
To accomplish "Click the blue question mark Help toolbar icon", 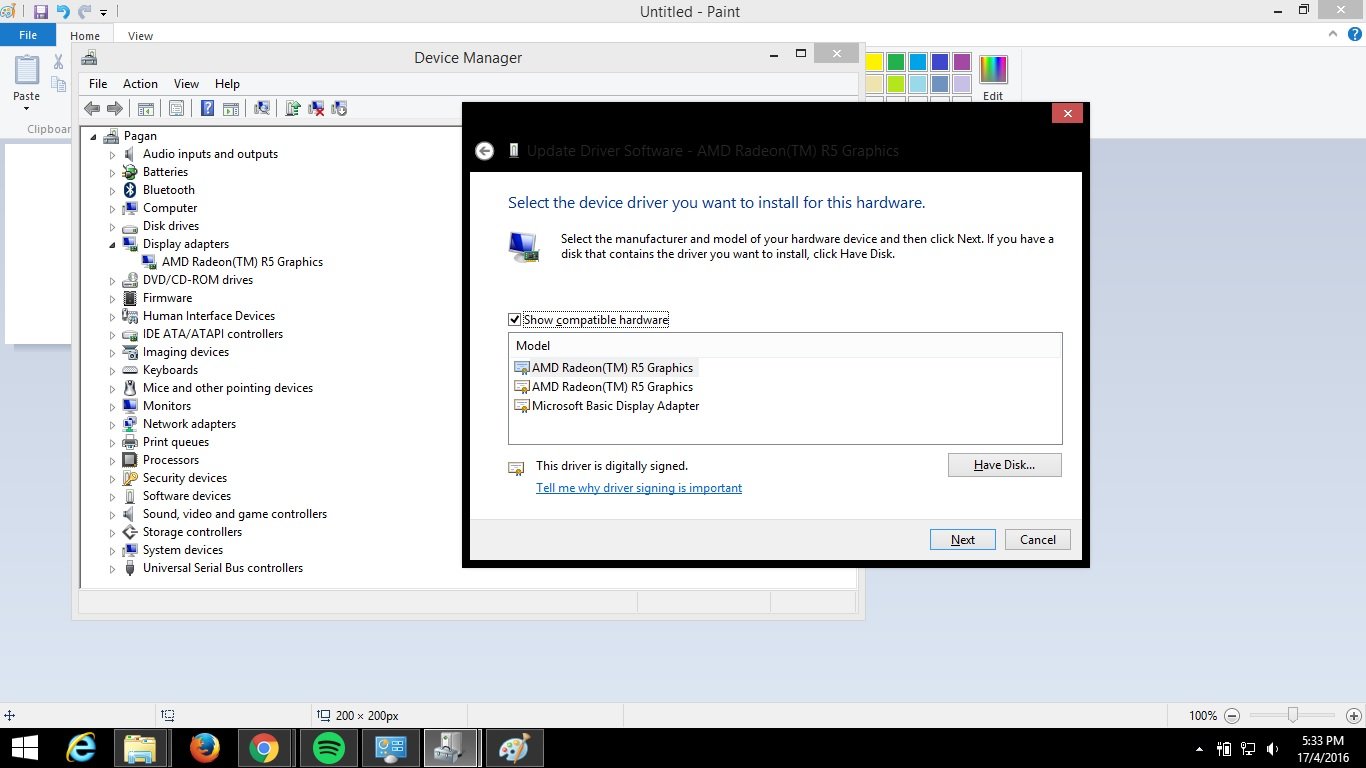I will (207, 108).
